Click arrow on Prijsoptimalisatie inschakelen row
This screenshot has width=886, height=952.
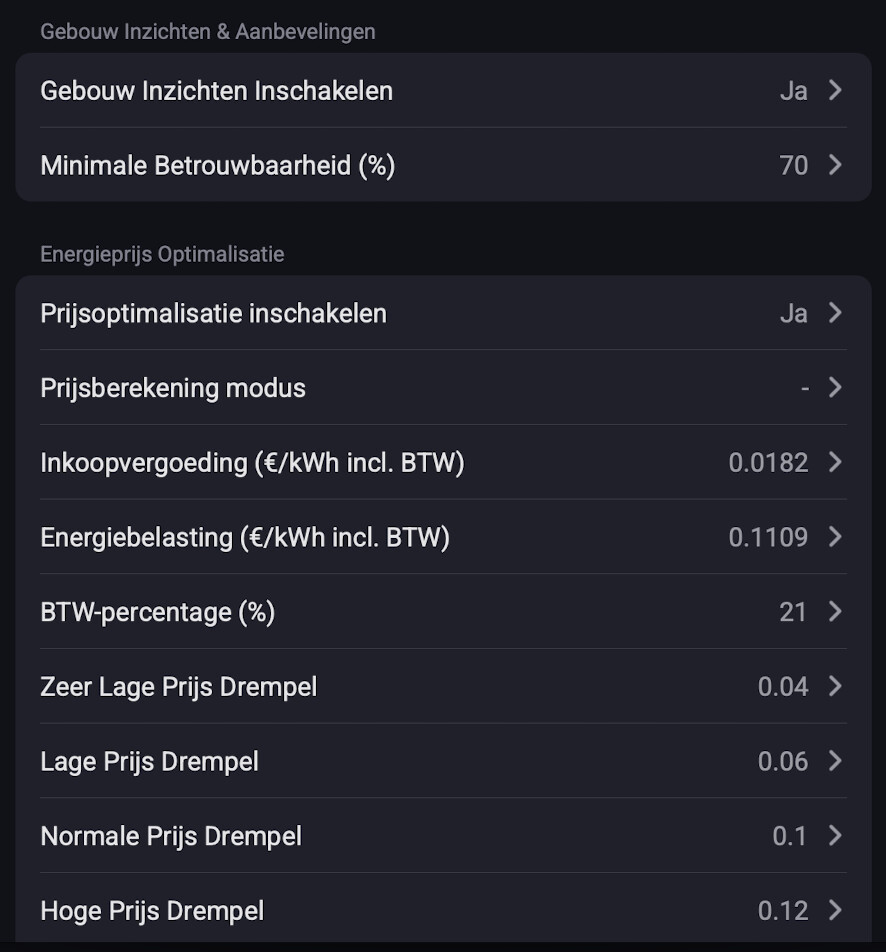point(836,313)
